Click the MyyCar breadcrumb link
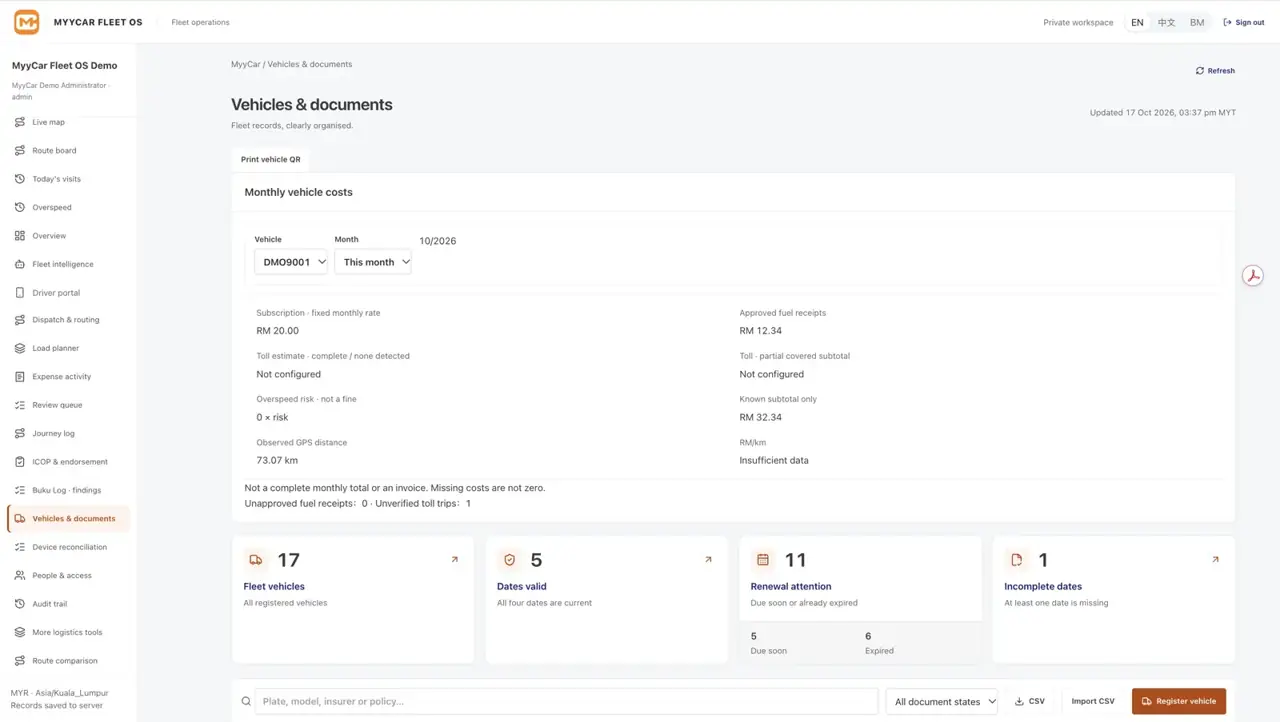Image resolution: width=1280 pixels, height=722 pixels. (245, 64)
